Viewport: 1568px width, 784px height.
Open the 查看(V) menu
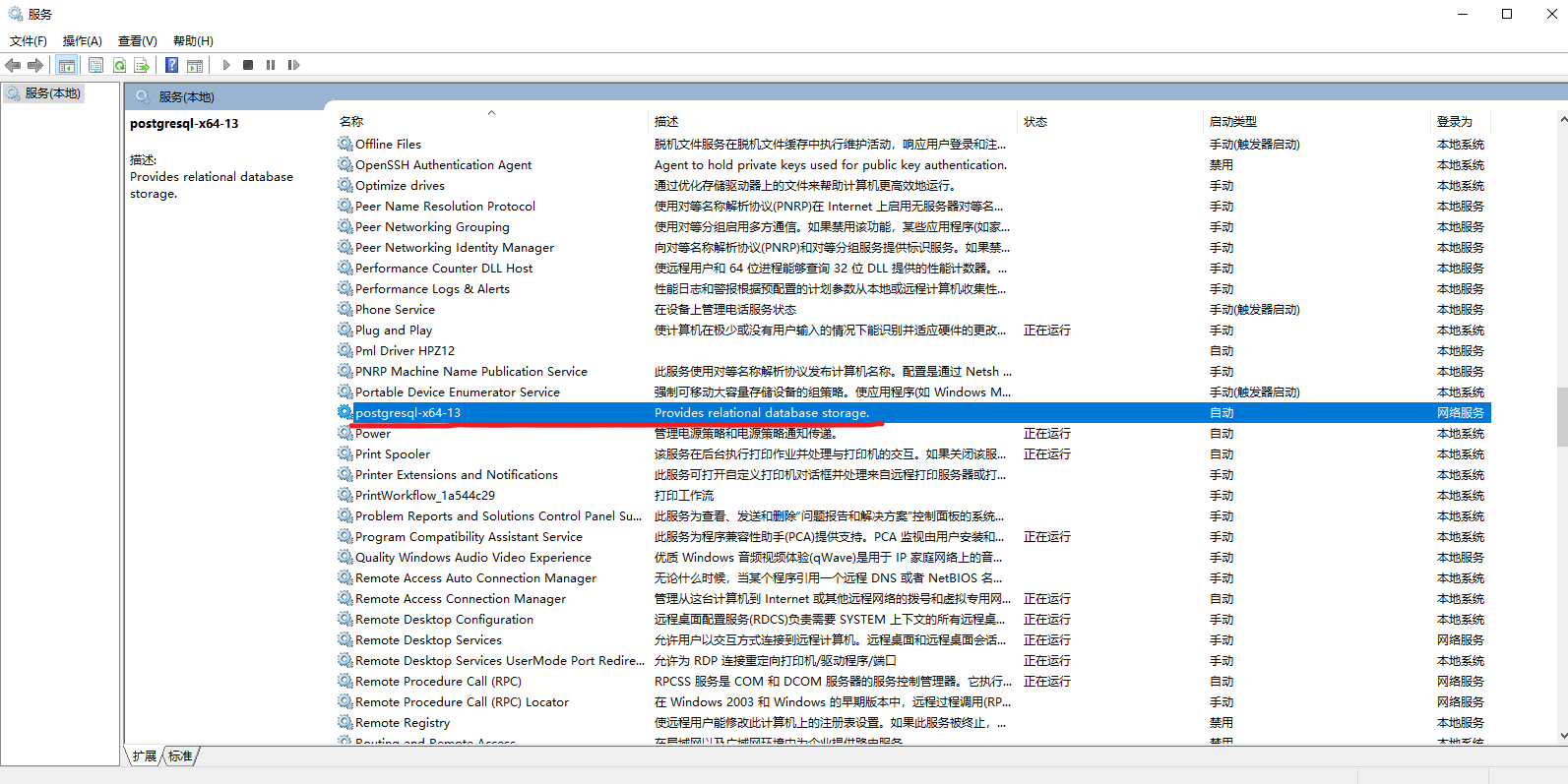click(x=137, y=40)
